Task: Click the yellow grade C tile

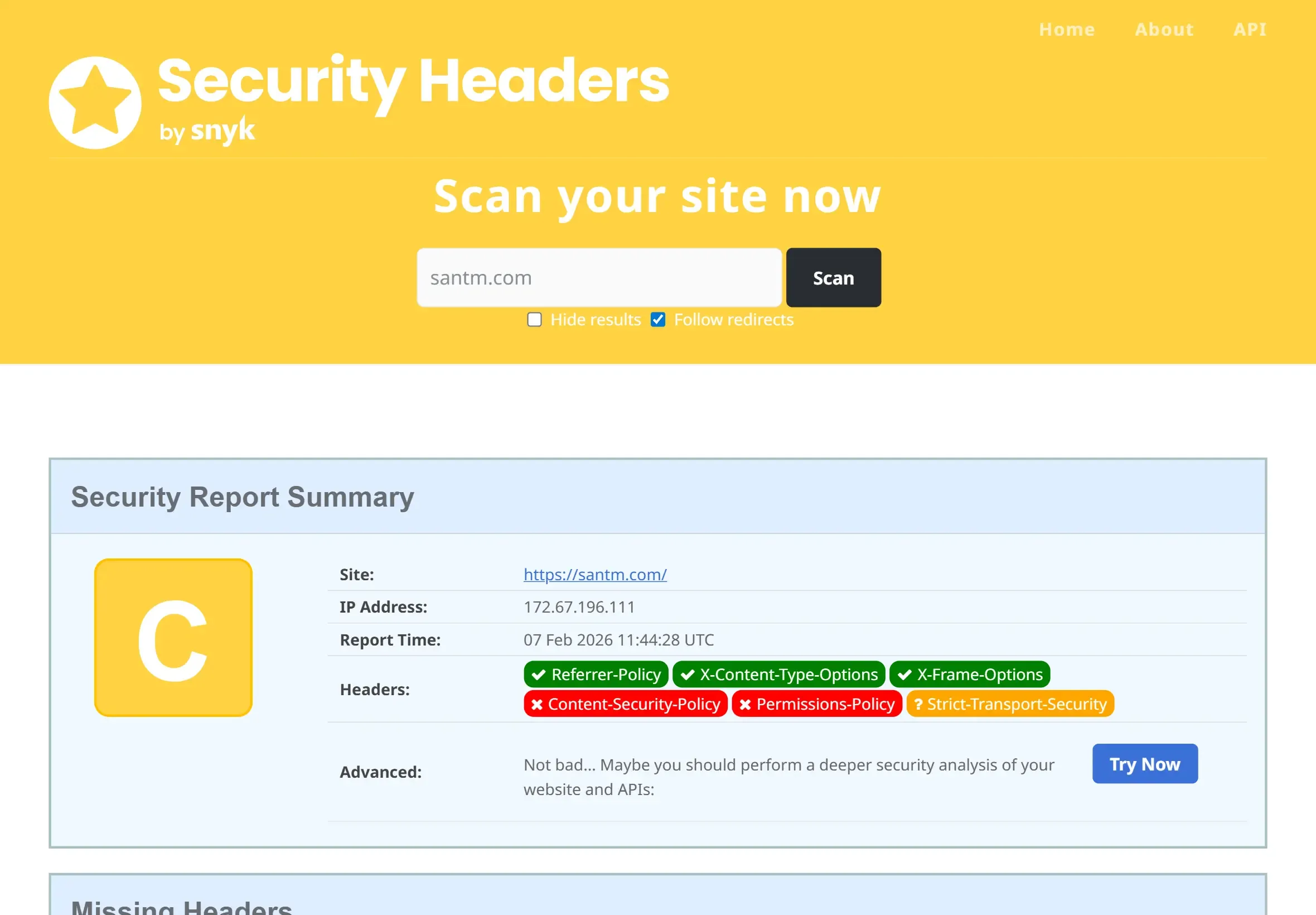Action: click(173, 638)
